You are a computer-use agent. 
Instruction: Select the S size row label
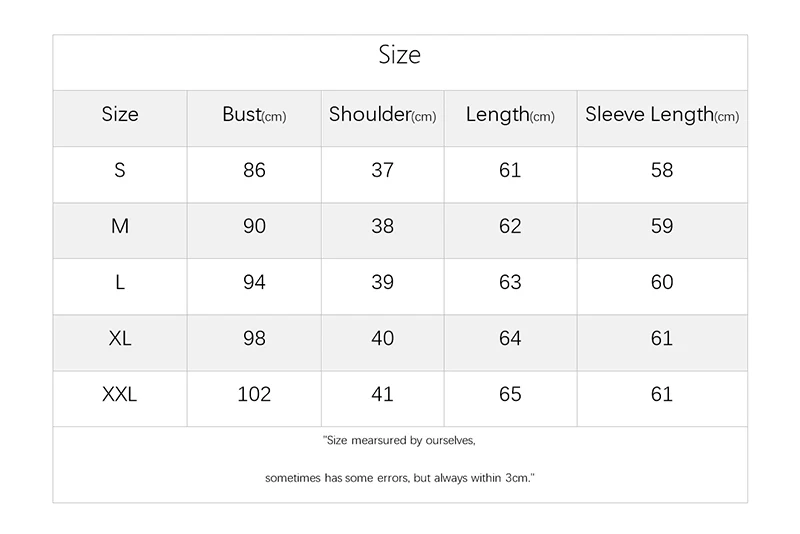click(120, 170)
